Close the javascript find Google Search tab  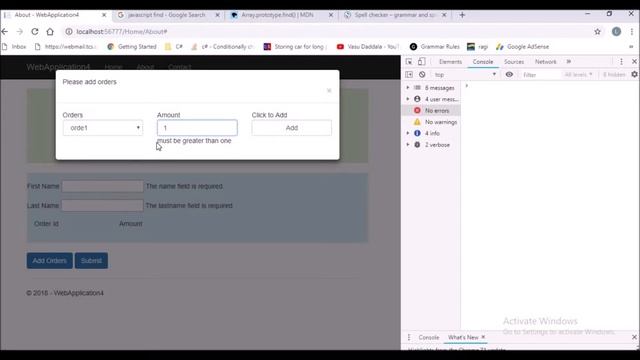coord(218,15)
